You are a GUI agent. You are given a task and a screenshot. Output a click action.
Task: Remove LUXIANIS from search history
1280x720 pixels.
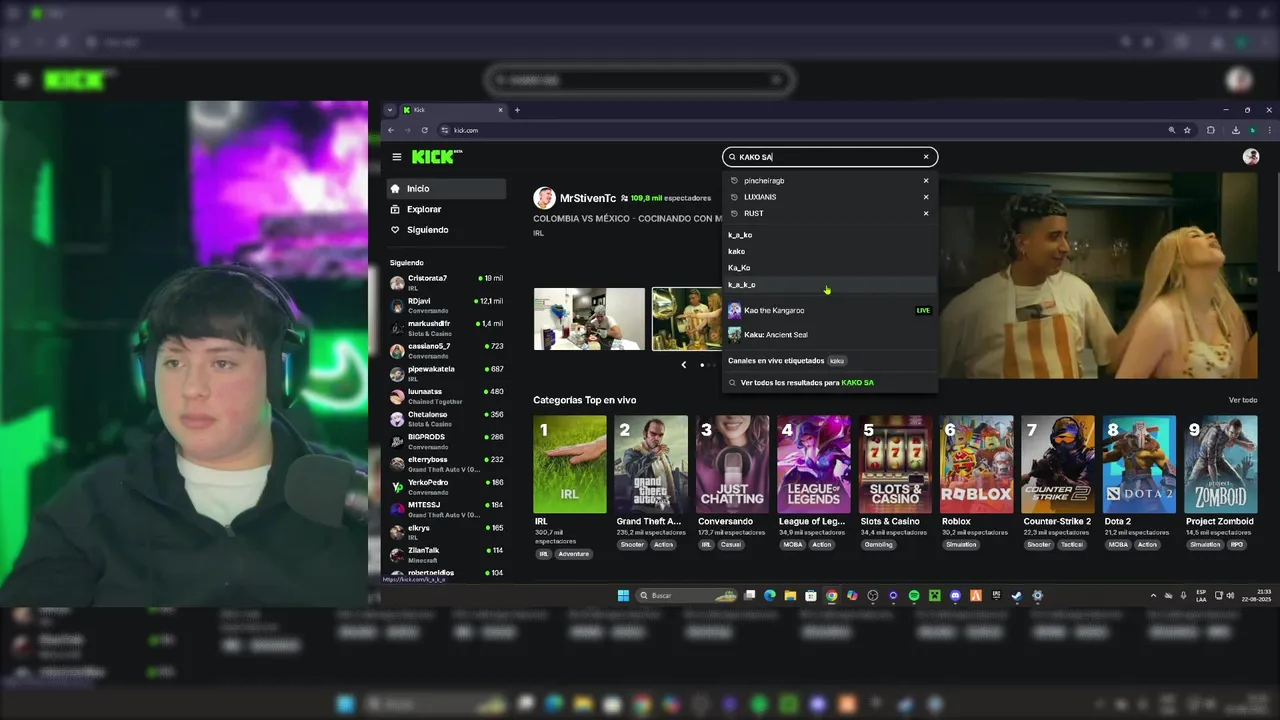click(x=926, y=197)
